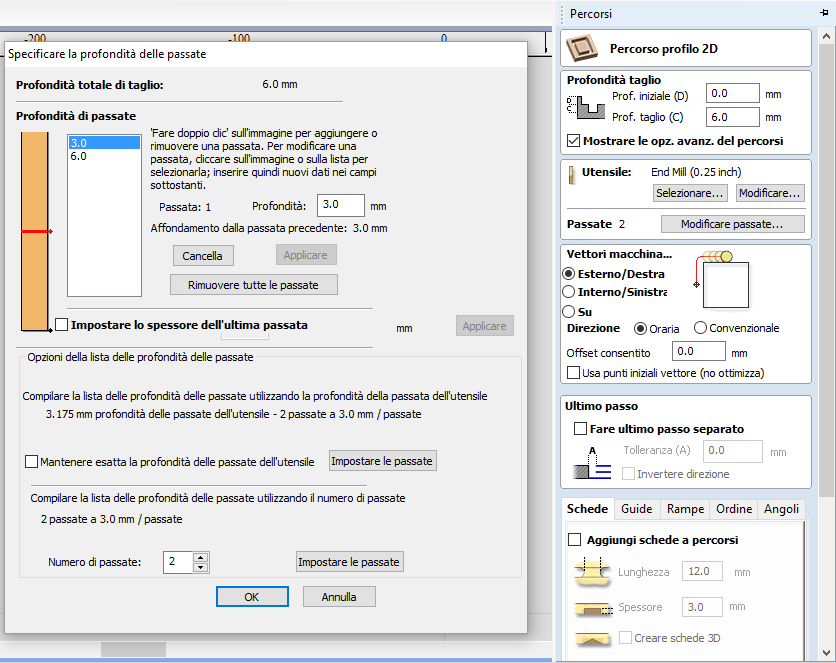Image resolution: width=836 pixels, height=663 pixels.
Task: Click Impostare le passate beside Numero di passate
Action: (349, 562)
